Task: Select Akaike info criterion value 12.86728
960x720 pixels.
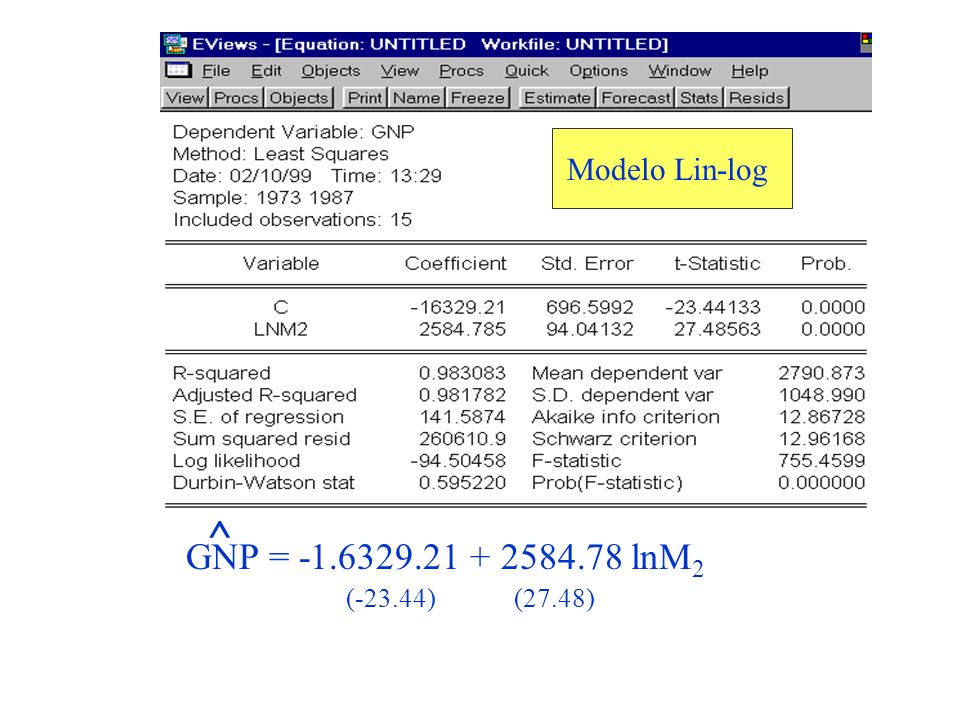Action: 822,417
